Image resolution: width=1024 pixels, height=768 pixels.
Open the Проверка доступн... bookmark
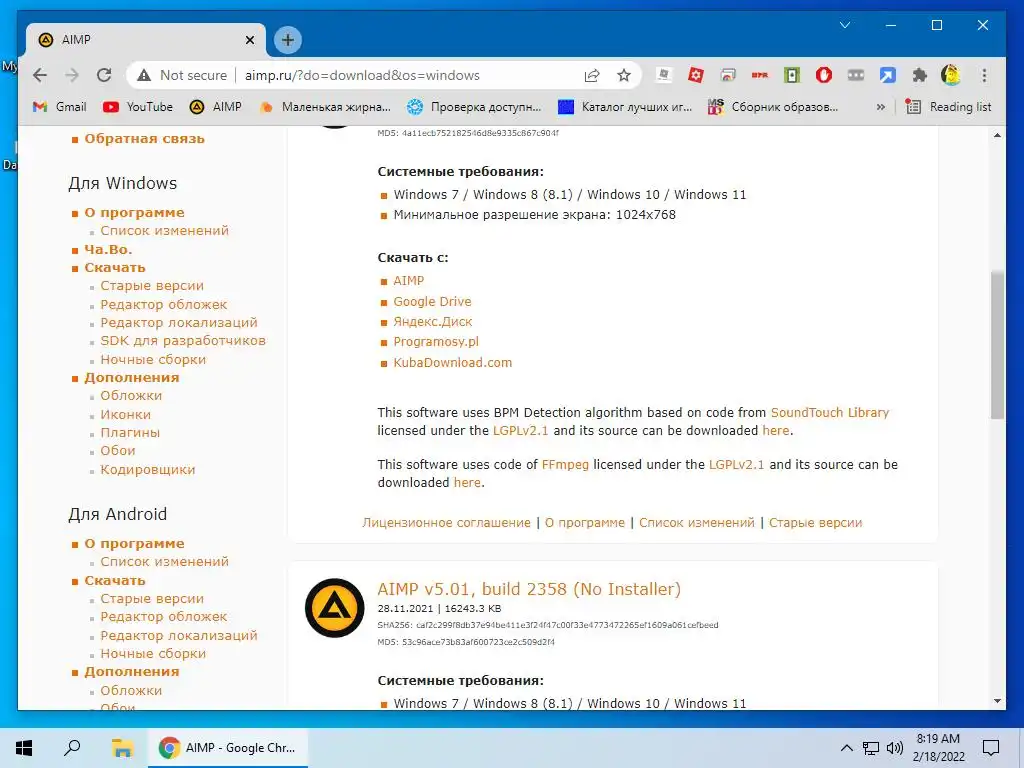pos(473,106)
